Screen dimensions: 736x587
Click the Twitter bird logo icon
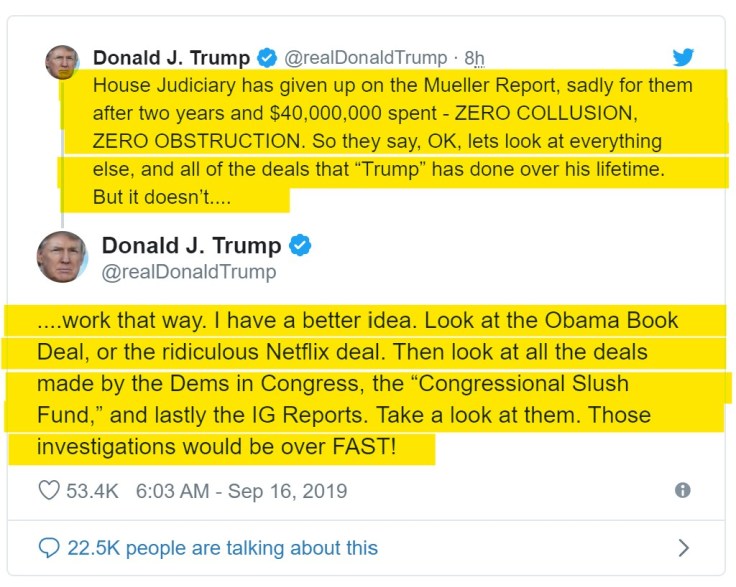683,57
